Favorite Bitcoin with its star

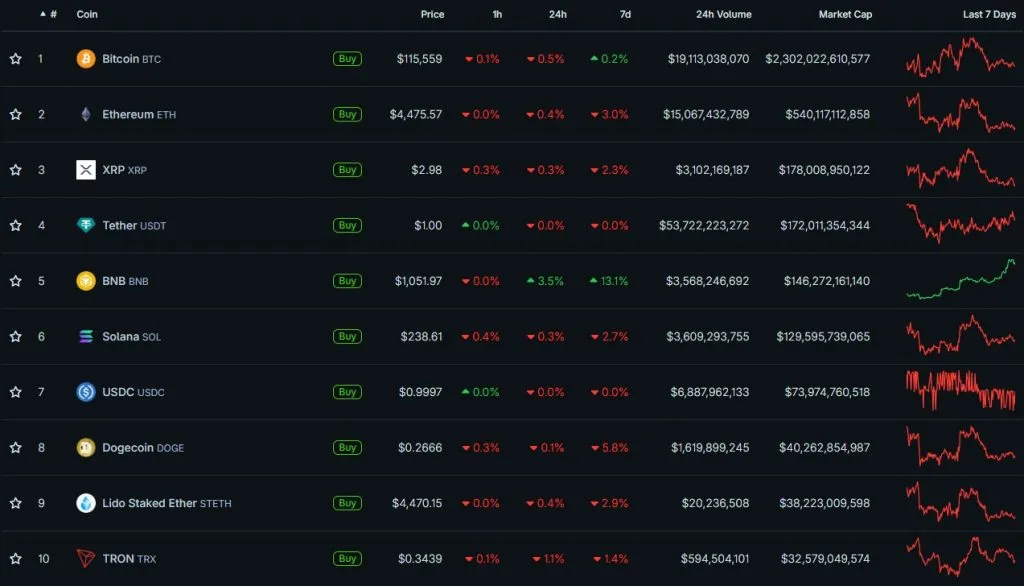(x=16, y=59)
